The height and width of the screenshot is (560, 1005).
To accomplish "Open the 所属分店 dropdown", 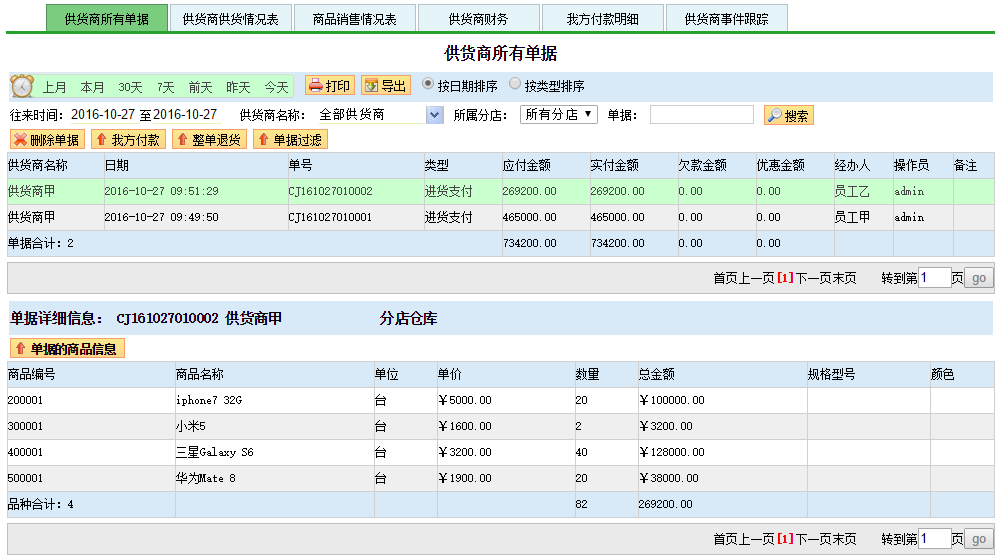I will click(x=559, y=114).
